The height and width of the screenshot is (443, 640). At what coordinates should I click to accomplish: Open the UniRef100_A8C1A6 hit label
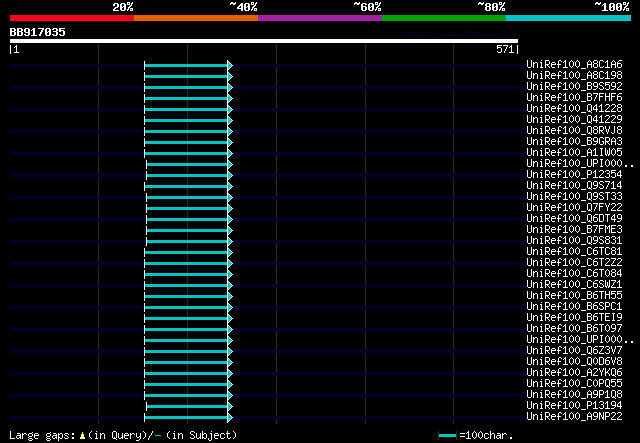(x=574, y=65)
